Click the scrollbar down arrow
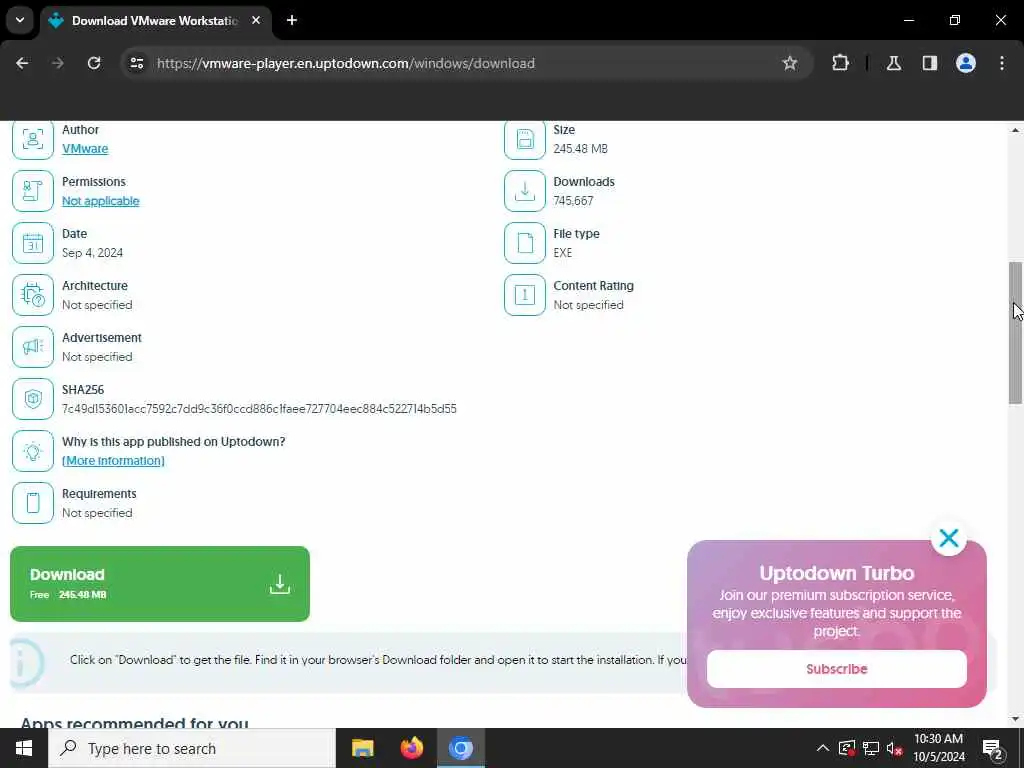The image size is (1024, 768). pos(1015,719)
